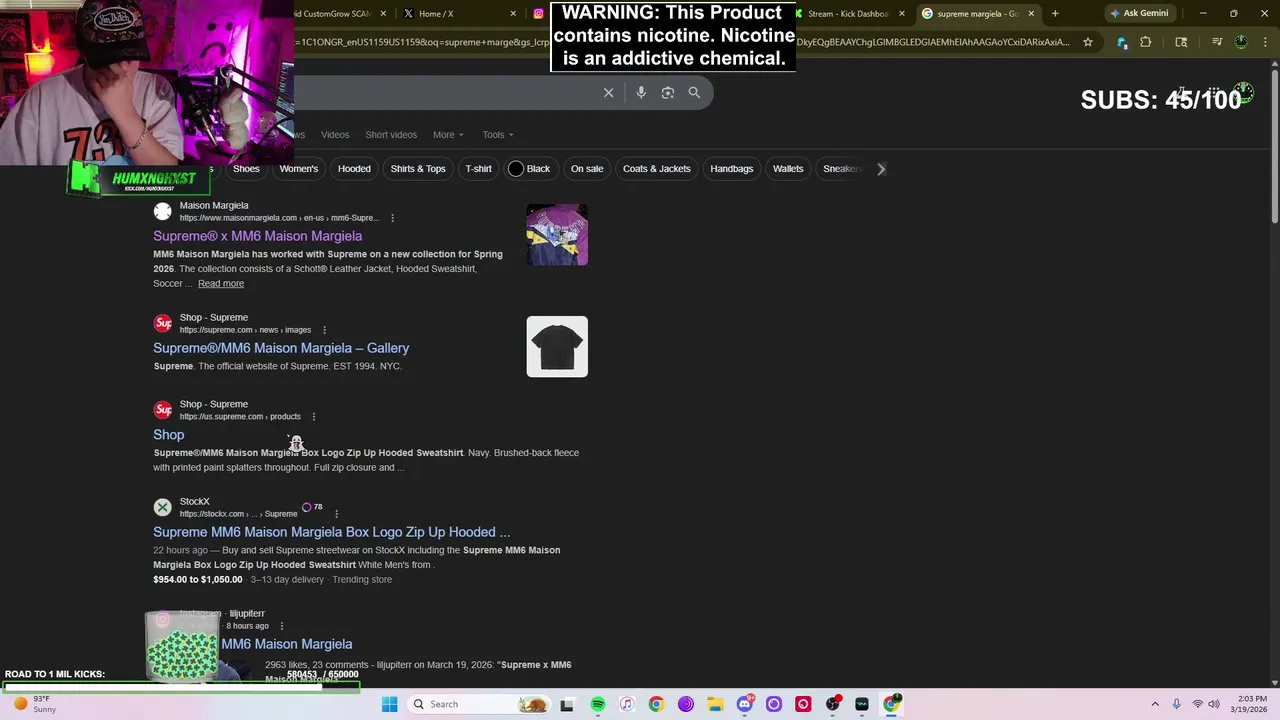
Task: Select the Handbags filter chip
Action: [x=732, y=169]
